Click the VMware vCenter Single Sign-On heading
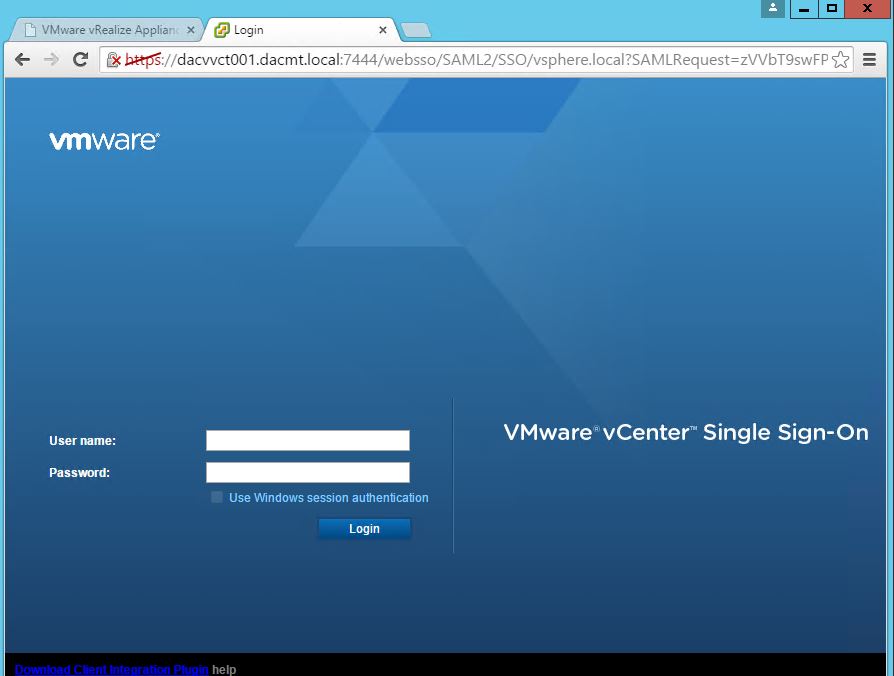This screenshot has height=676, width=894. click(x=686, y=433)
